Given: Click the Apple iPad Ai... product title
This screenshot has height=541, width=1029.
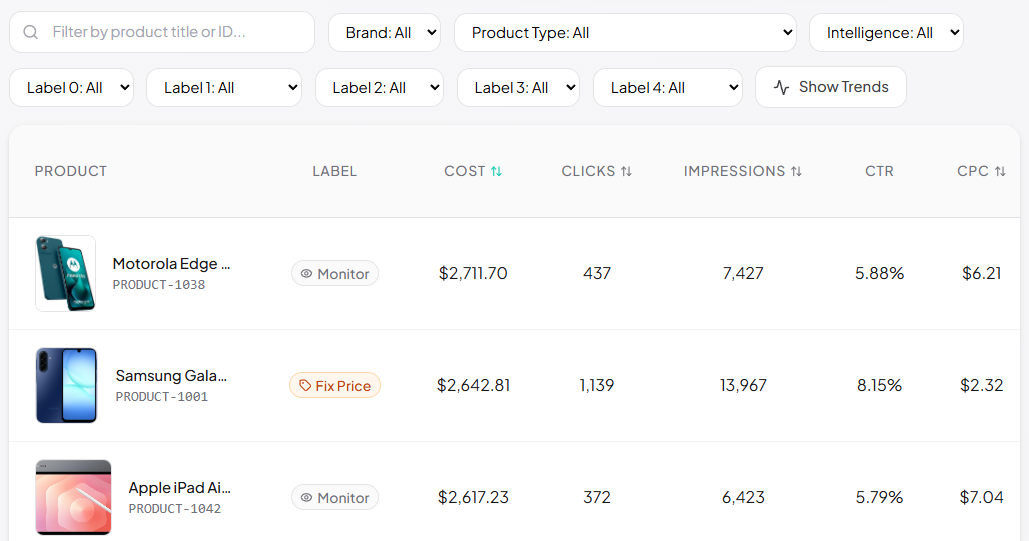Looking at the screenshot, I should point(180,488).
